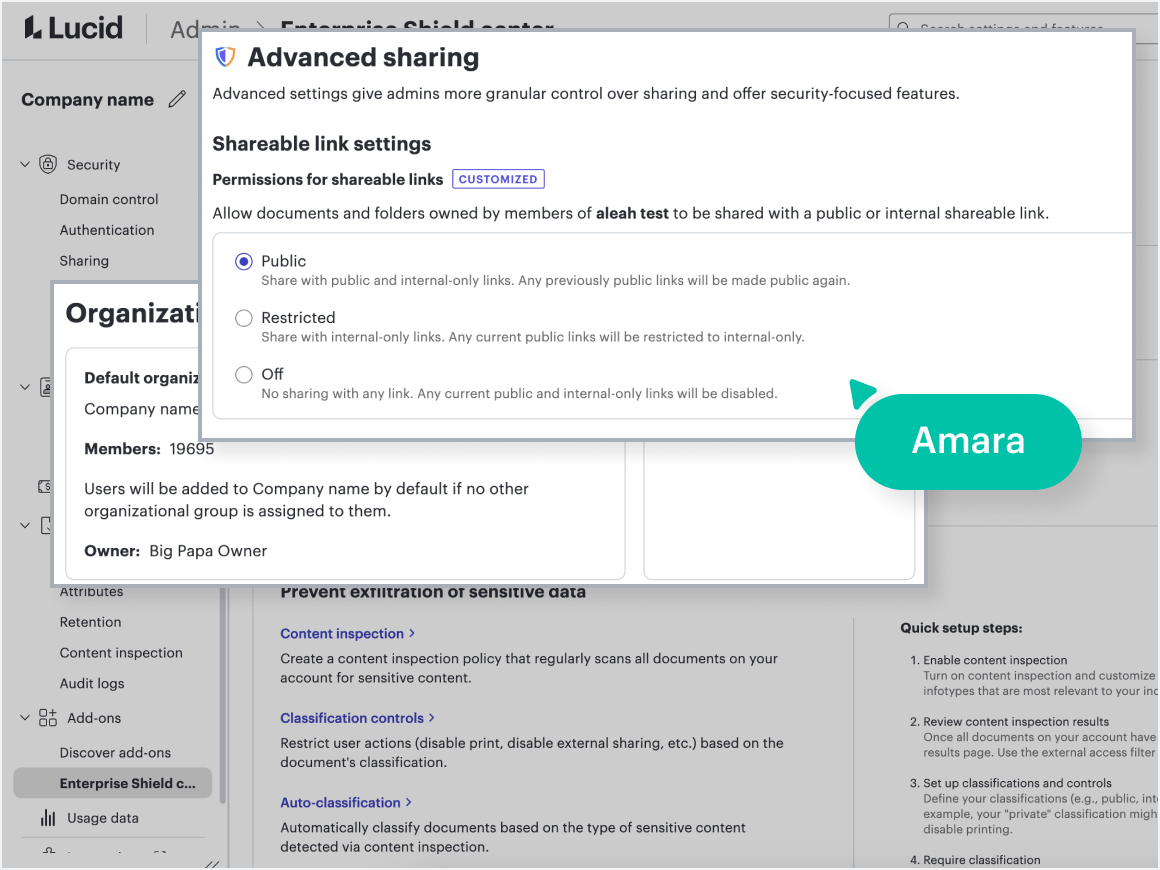Click the Add-ons menu label
The image size is (1160, 870).
pos(94,718)
